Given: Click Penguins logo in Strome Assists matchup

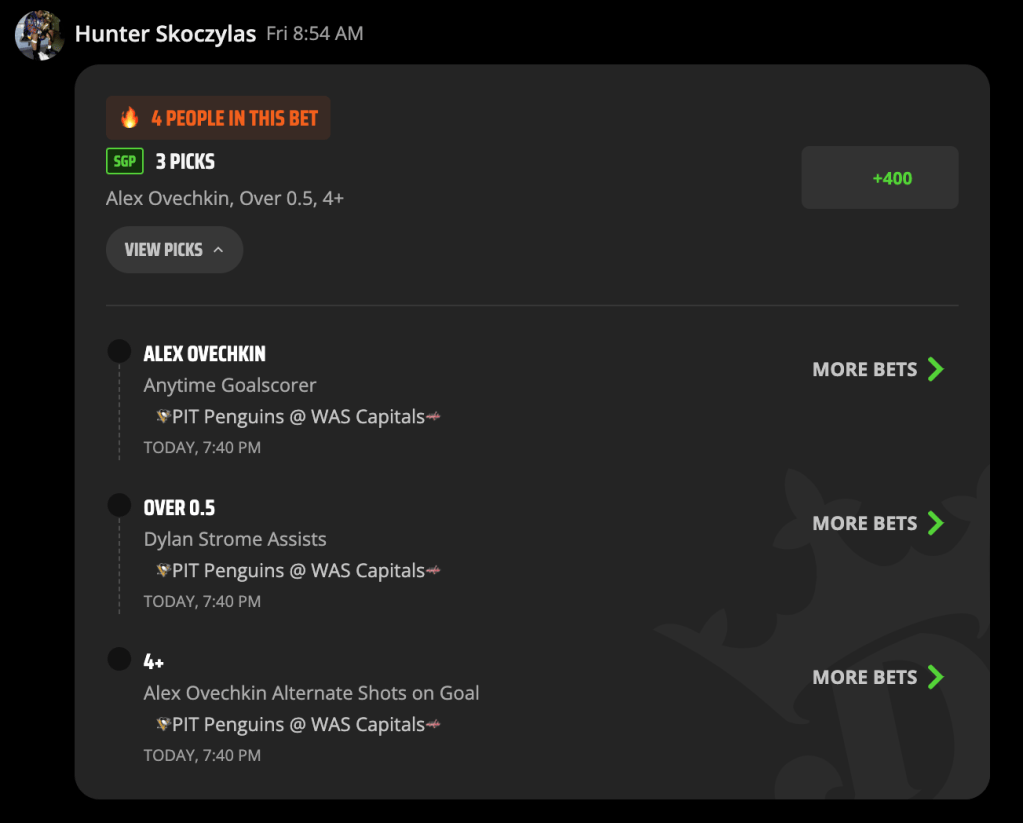Looking at the screenshot, I should [x=163, y=570].
